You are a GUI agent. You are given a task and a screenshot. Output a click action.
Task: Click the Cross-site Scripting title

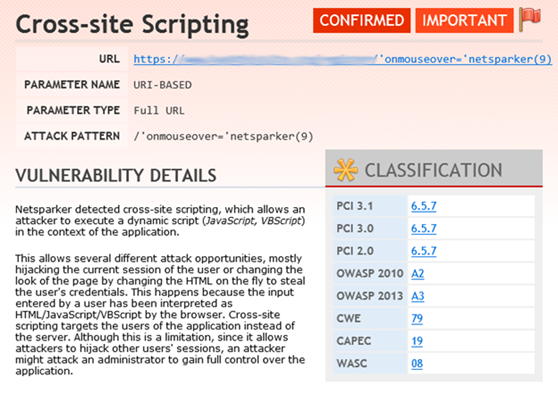click(x=132, y=24)
